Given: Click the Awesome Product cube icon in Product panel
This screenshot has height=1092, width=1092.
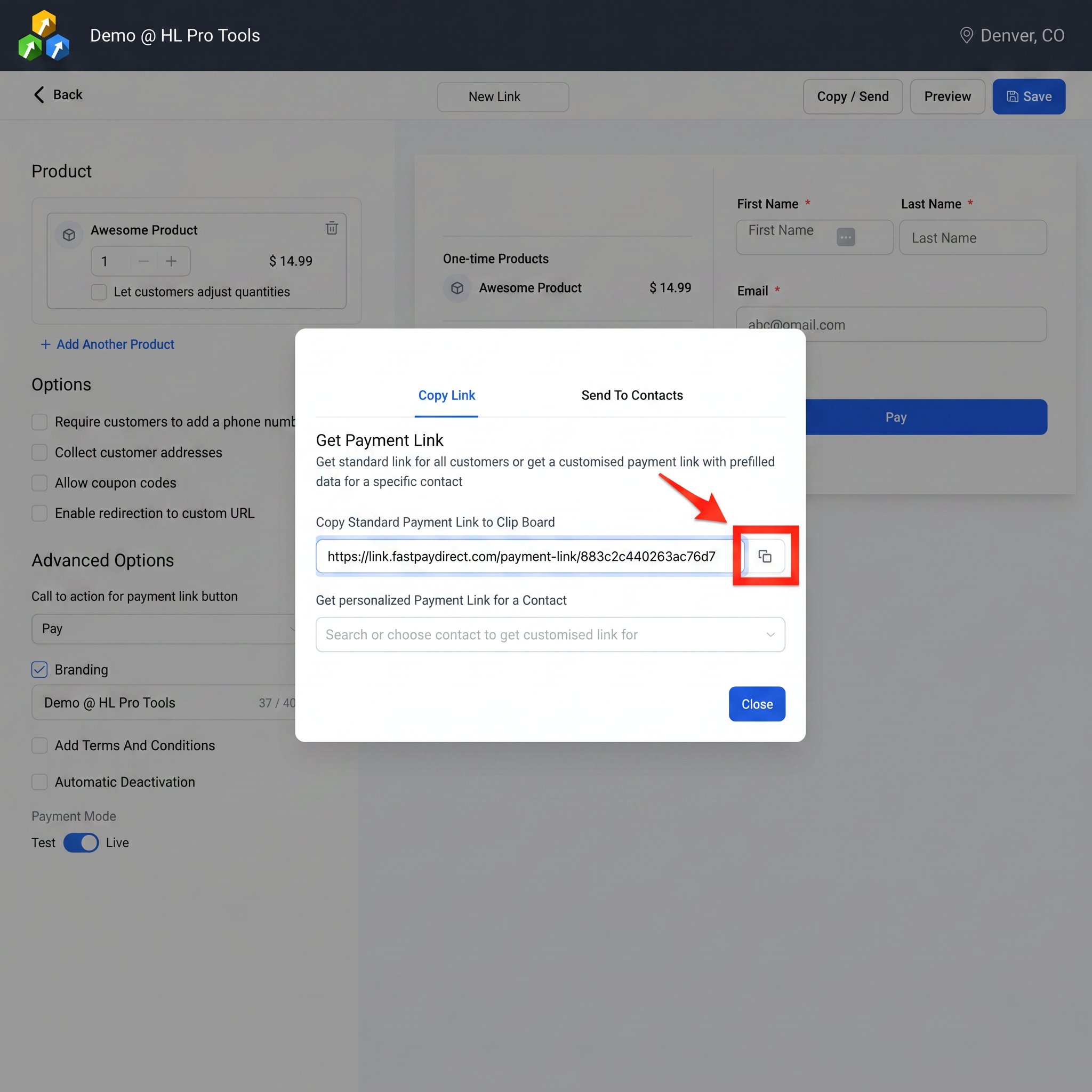Looking at the screenshot, I should 69,235.
